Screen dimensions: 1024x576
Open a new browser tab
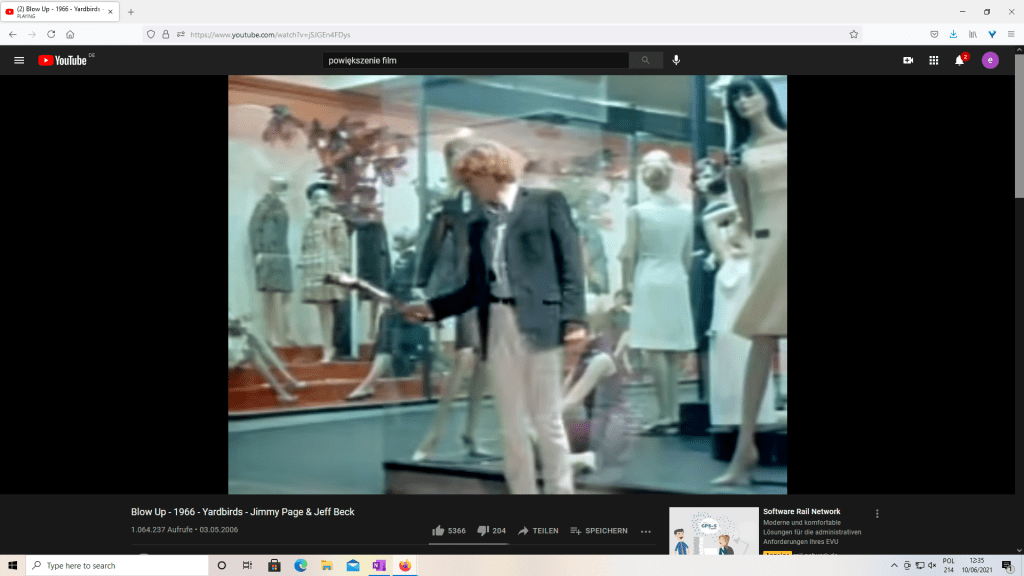pyautogui.click(x=131, y=12)
